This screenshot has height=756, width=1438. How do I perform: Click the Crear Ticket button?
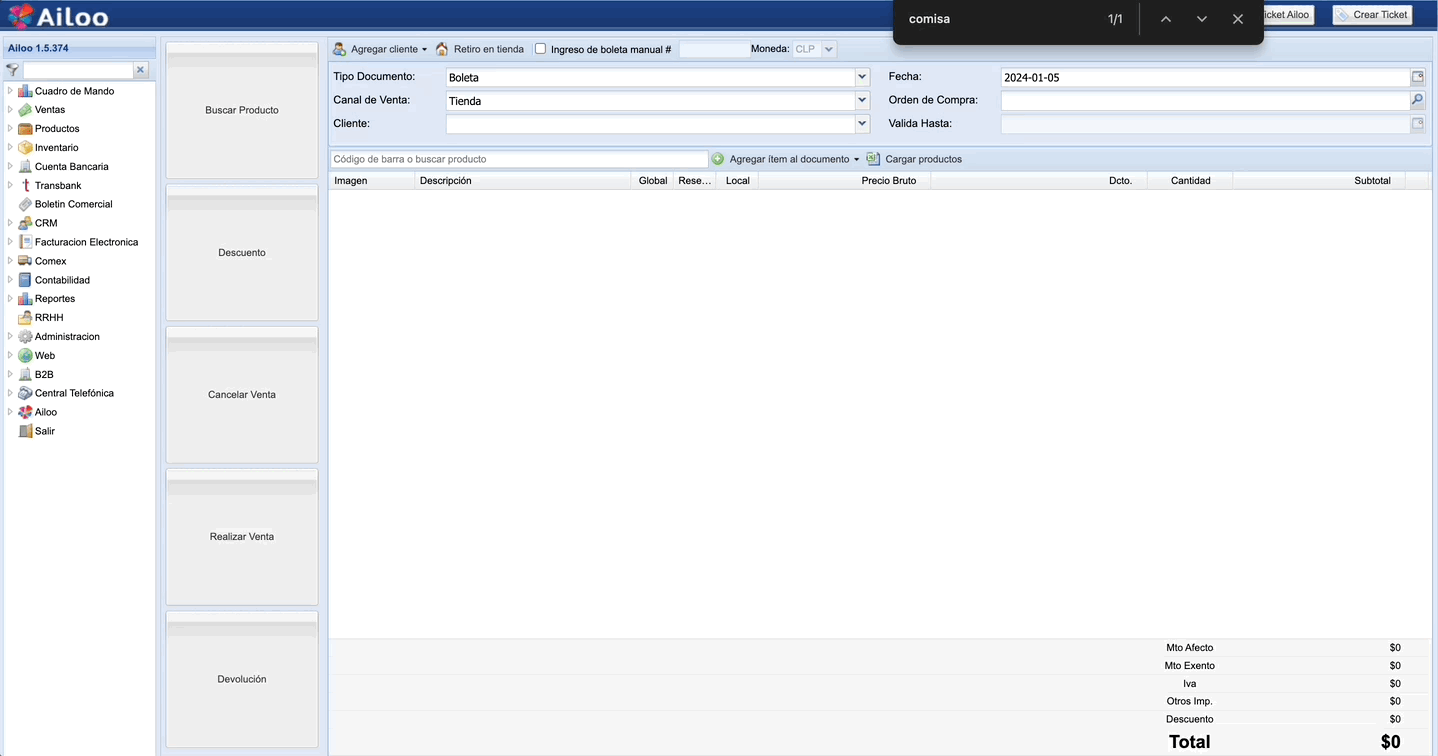pyautogui.click(x=1372, y=15)
